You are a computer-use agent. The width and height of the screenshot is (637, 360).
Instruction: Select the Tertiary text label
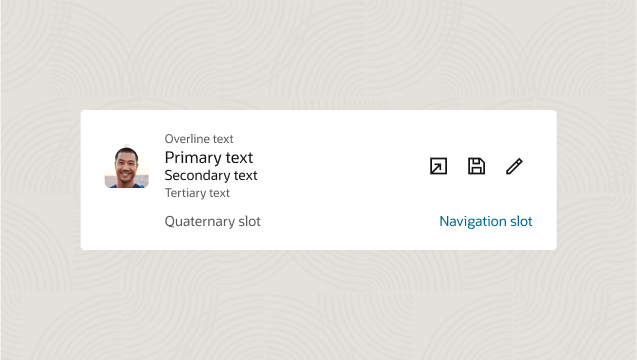pyautogui.click(x=197, y=193)
